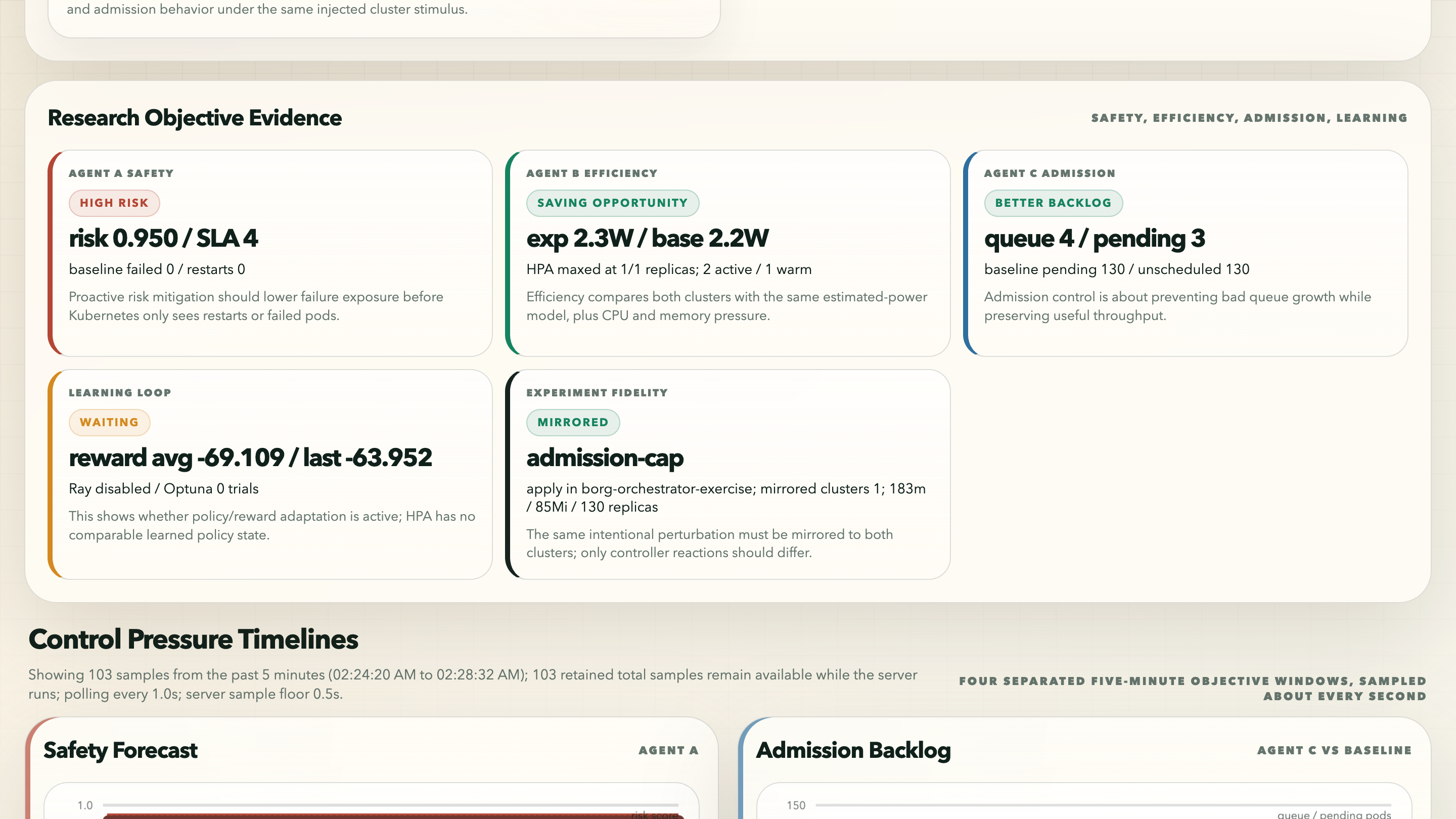Select the "exp 2.3W / base 2.2W" value
This screenshot has height=819, width=1456.
(x=647, y=238)
